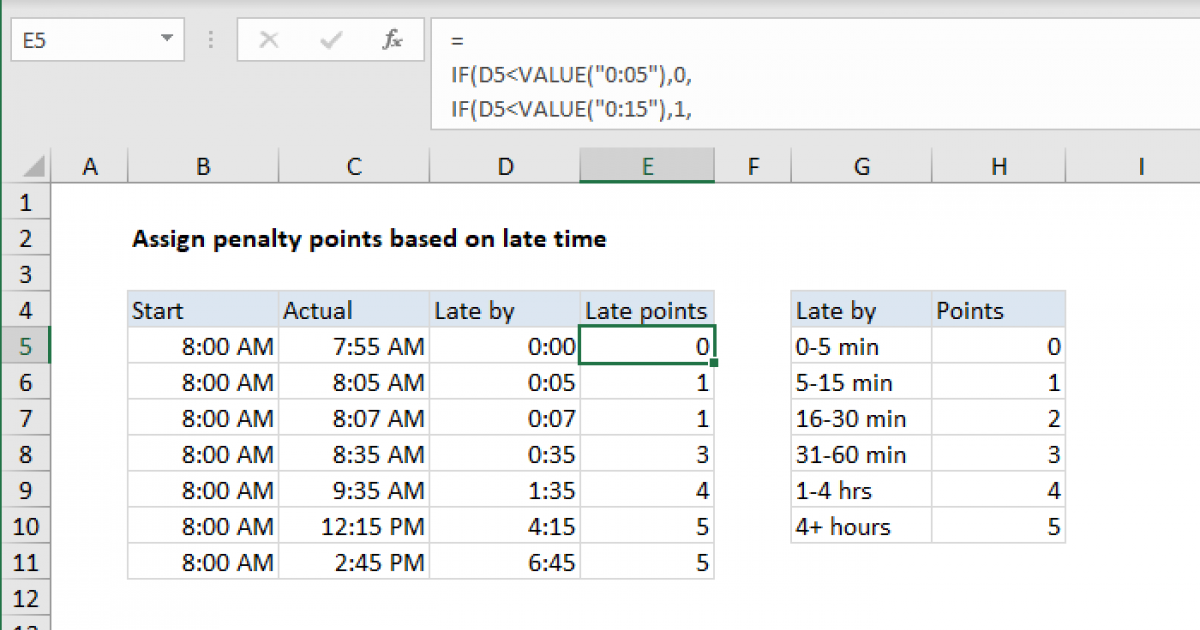This screenshot has width=1200, height=630.
Task: Select column header D
Action: (504, 166)
